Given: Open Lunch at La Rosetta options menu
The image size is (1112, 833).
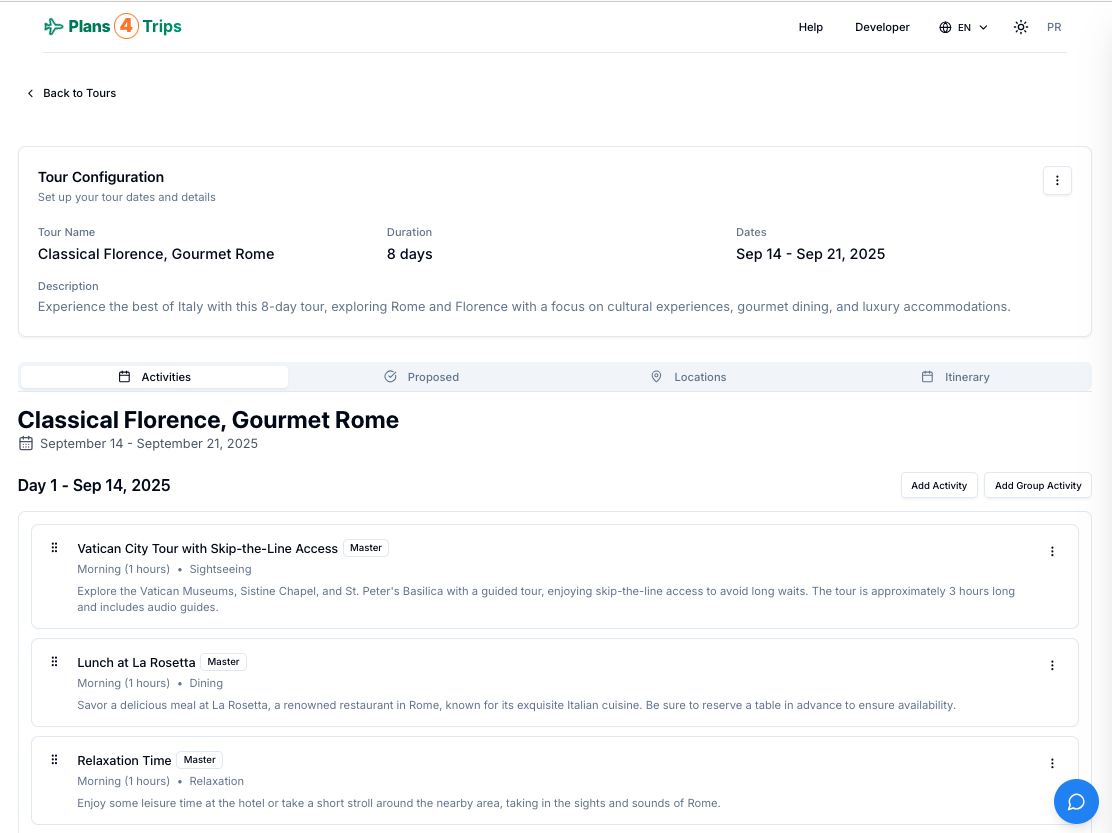Looking at the screenshot, I should [1052, 665].
